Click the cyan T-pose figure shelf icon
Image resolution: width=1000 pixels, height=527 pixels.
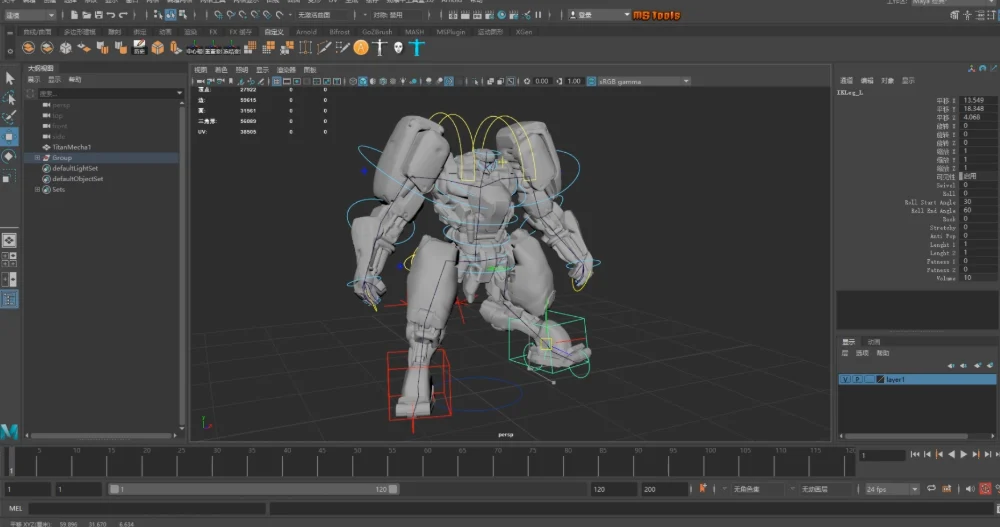click(x=417, y=48)
